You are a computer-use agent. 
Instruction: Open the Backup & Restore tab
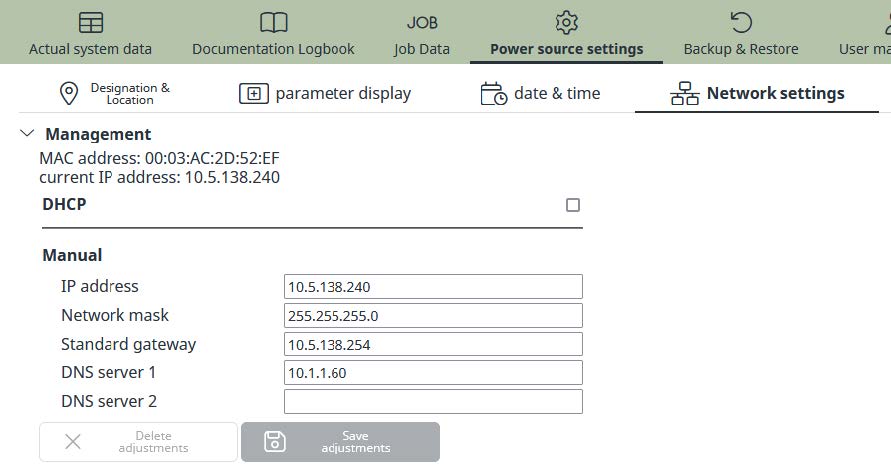[x=741, y=32]
